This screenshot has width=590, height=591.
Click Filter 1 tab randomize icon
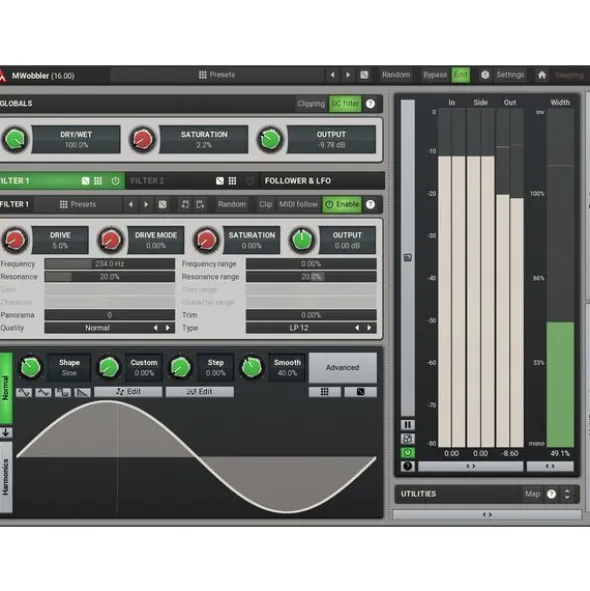(86, 181)
